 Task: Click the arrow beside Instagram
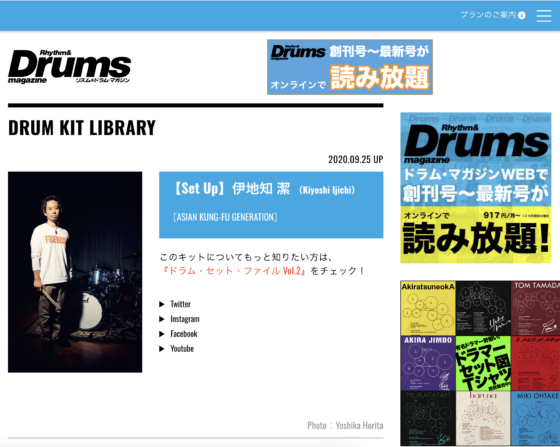162,319
